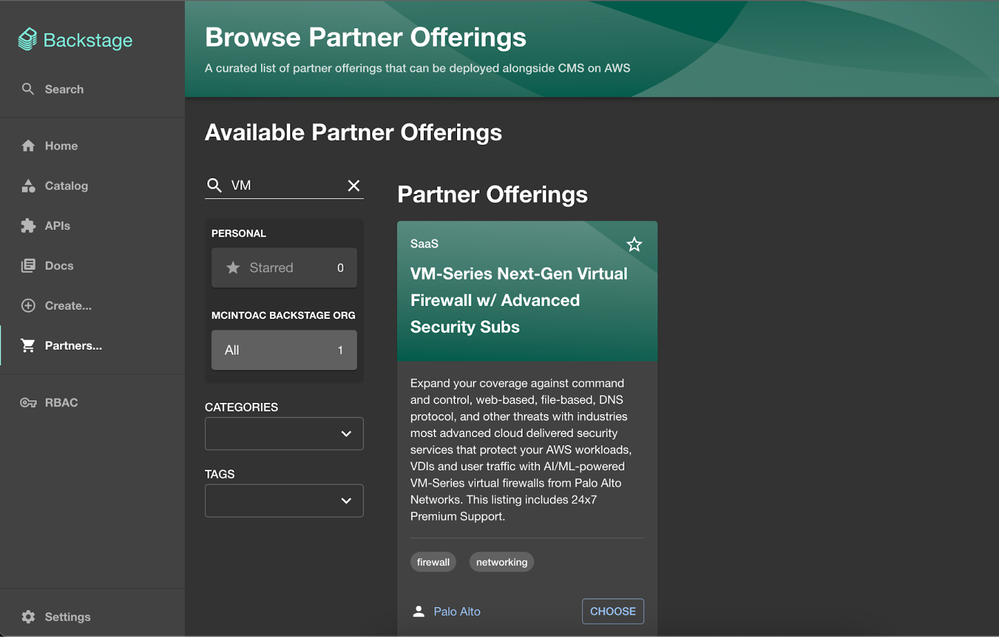999x637 pixels.
Task: Expand the Categories dropdown
Action: (x=284, y=434)
